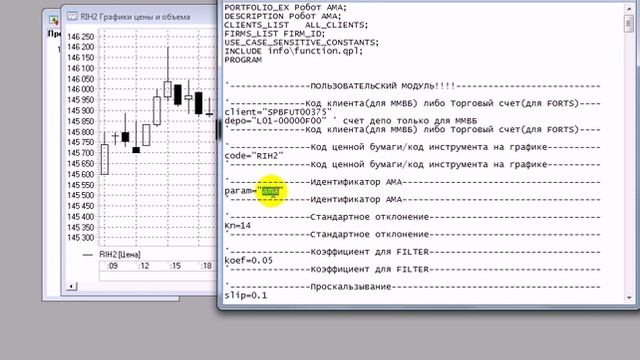Click the chart window's title bar icon
This screenshot has height=360, width=640.
tap(72, 16)
